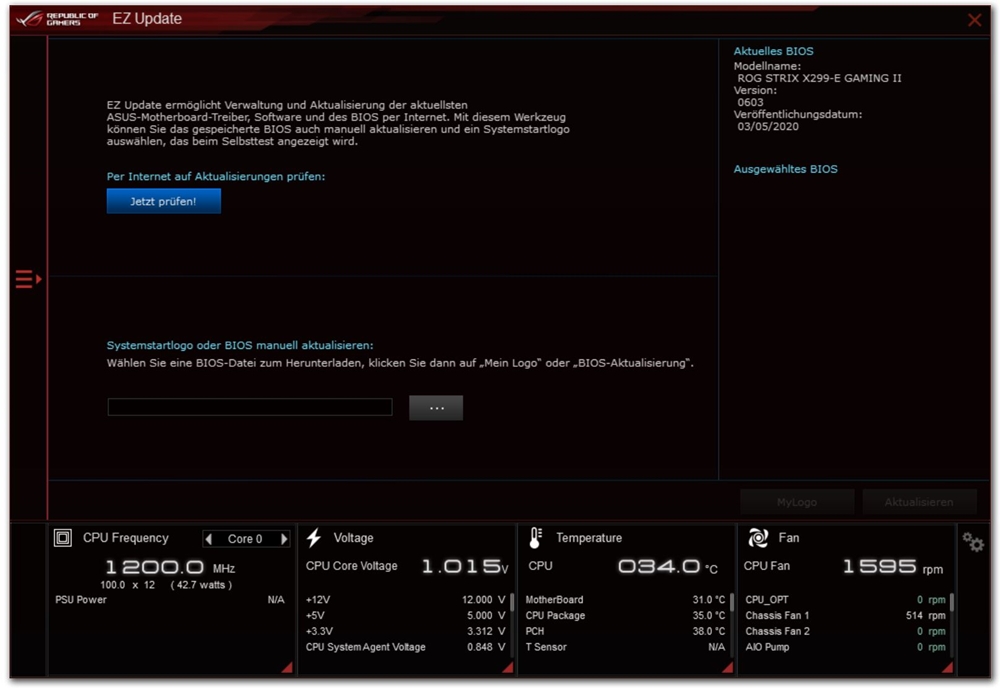The width and height of the screenshot is (1000, 688).
Task: Click the BIOS file path input field
Action: [x=250, y=407]
